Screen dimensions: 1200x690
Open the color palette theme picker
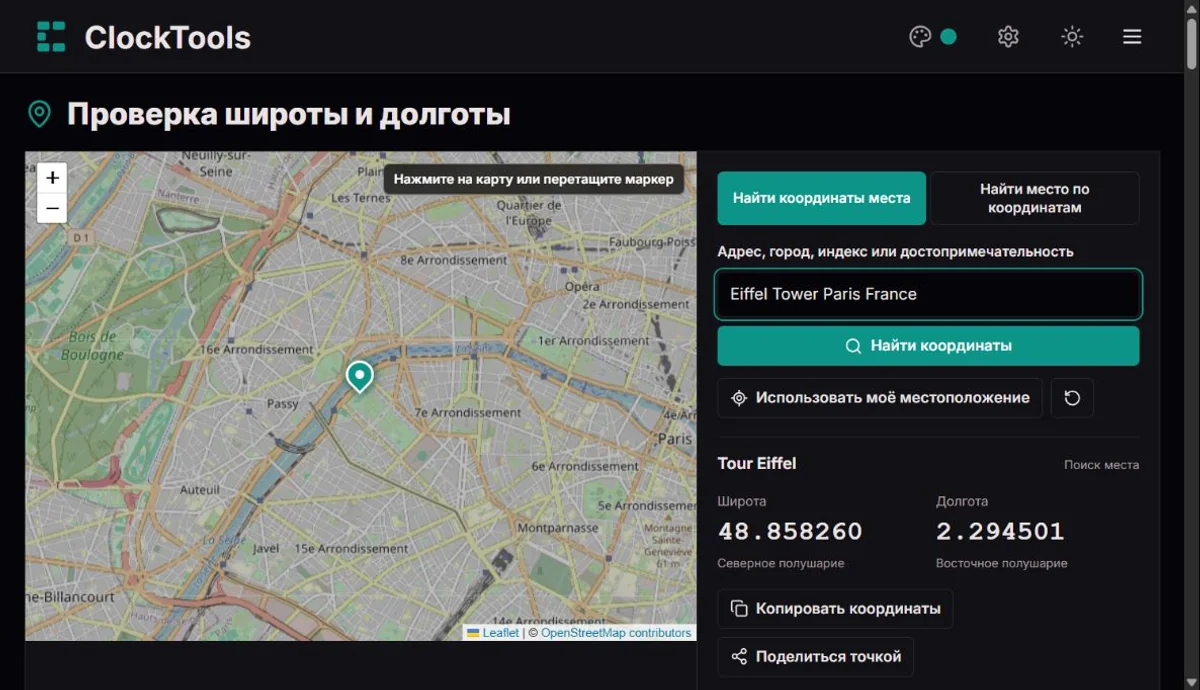pyautogui.click(x=920, y=37)
